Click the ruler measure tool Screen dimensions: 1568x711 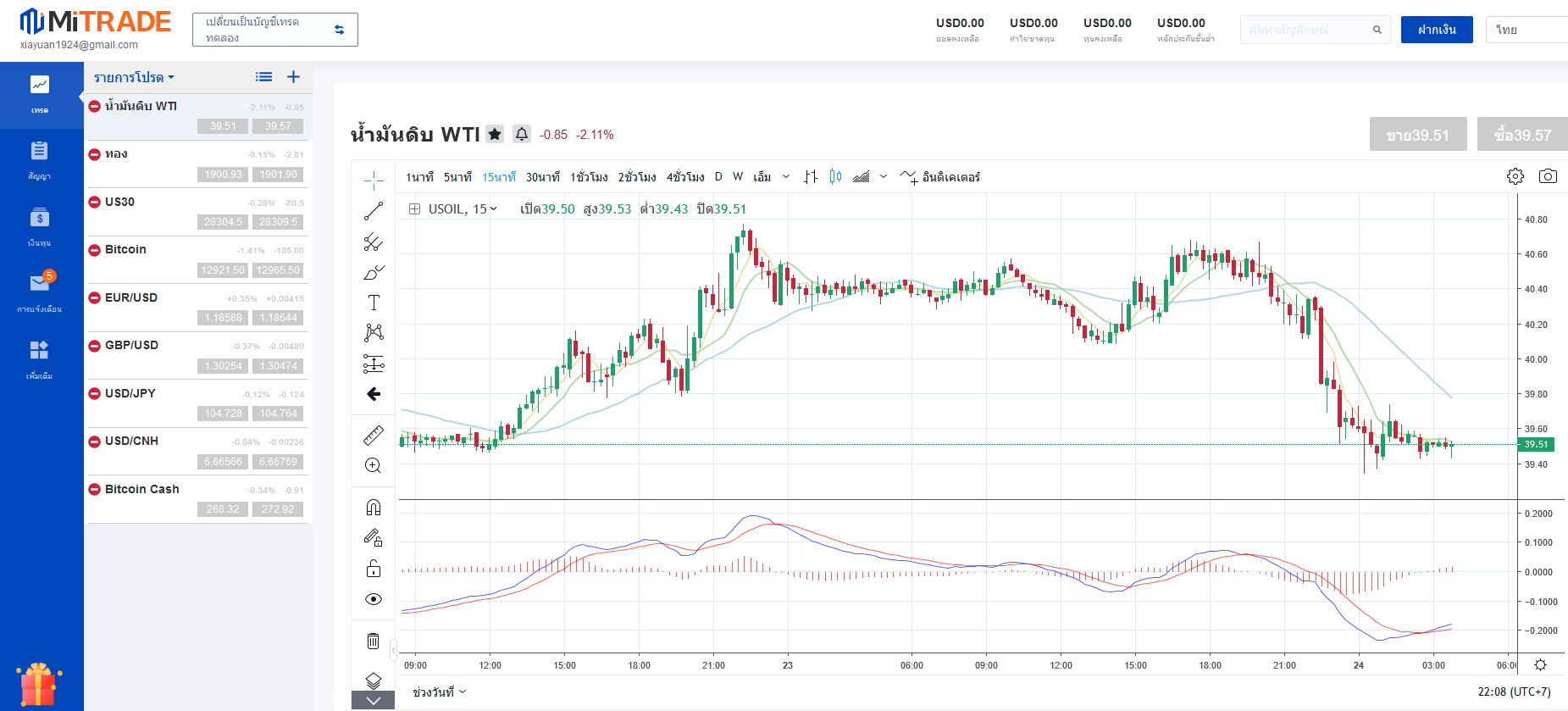coord(374,436)
